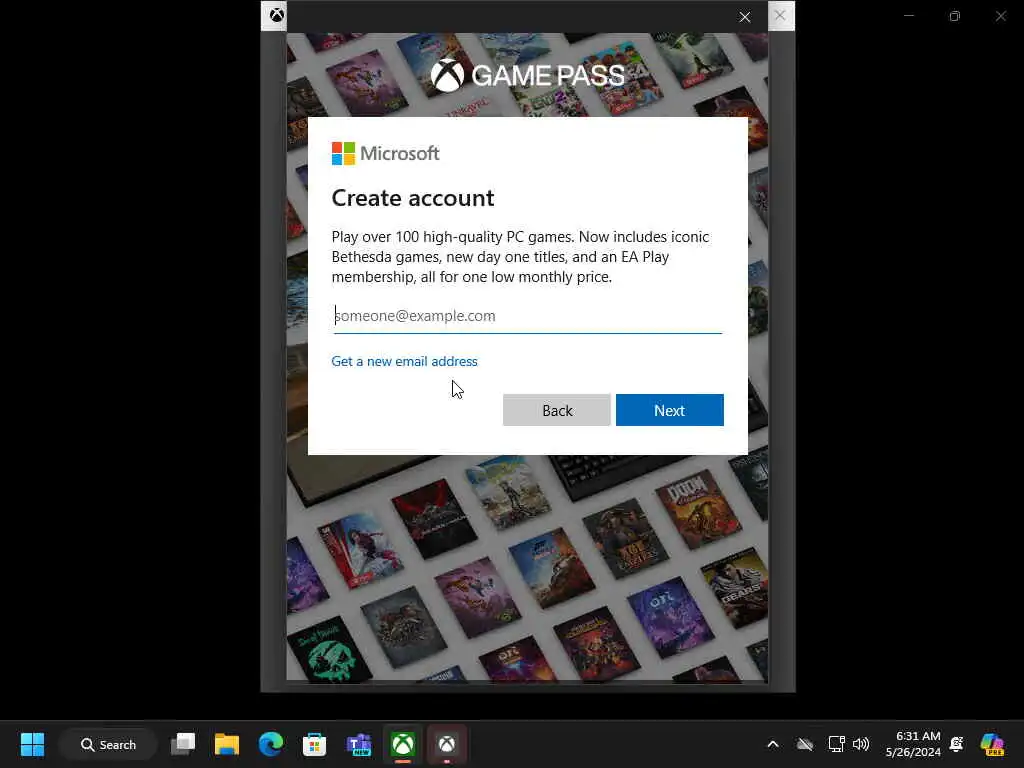Open the notification bell in the tray

tap(957, 744)
